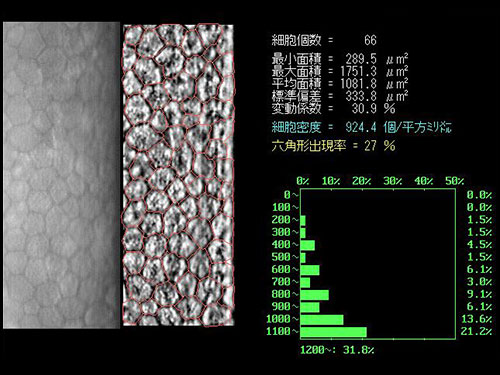Click the 900~ histogram bar
Viewport: 500px width, 375px height.
pos(310,307)
